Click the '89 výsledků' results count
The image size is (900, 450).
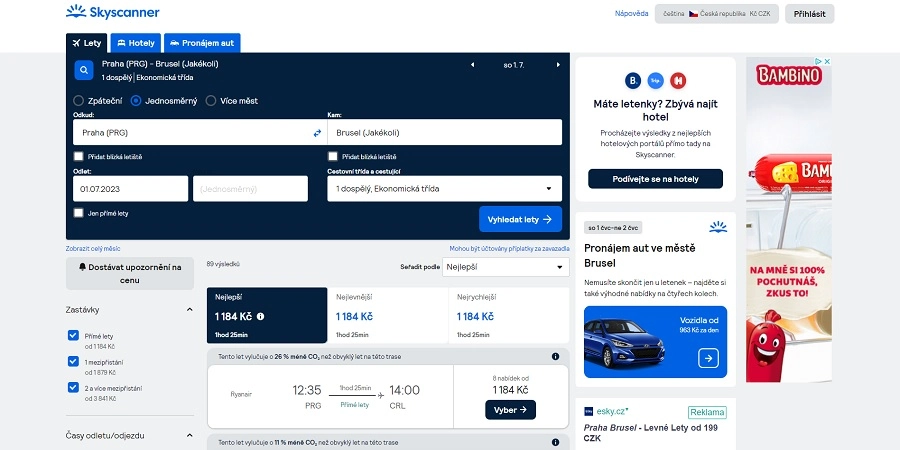[223, 265]
